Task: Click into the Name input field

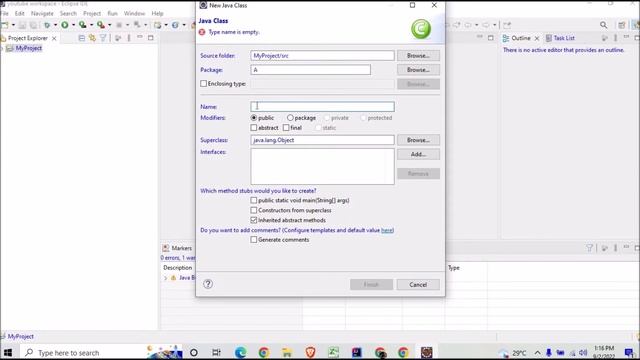Action: tap(322, 107)
